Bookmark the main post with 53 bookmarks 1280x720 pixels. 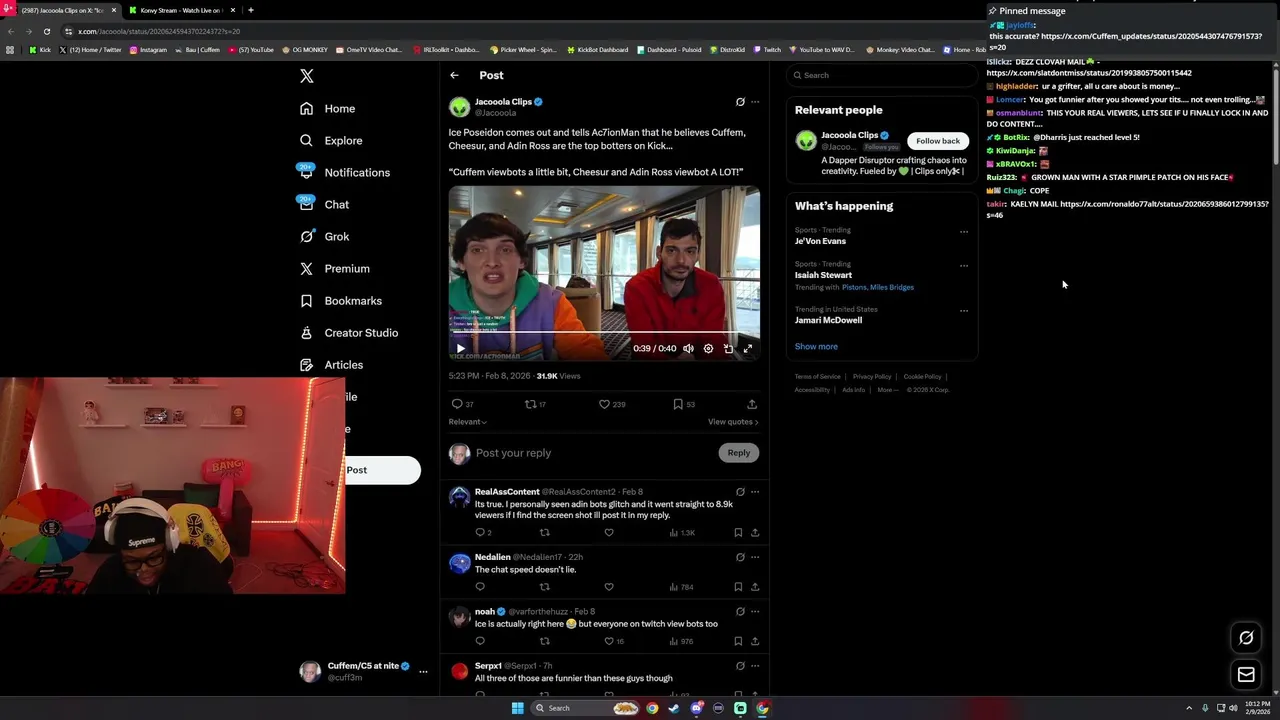683,404
